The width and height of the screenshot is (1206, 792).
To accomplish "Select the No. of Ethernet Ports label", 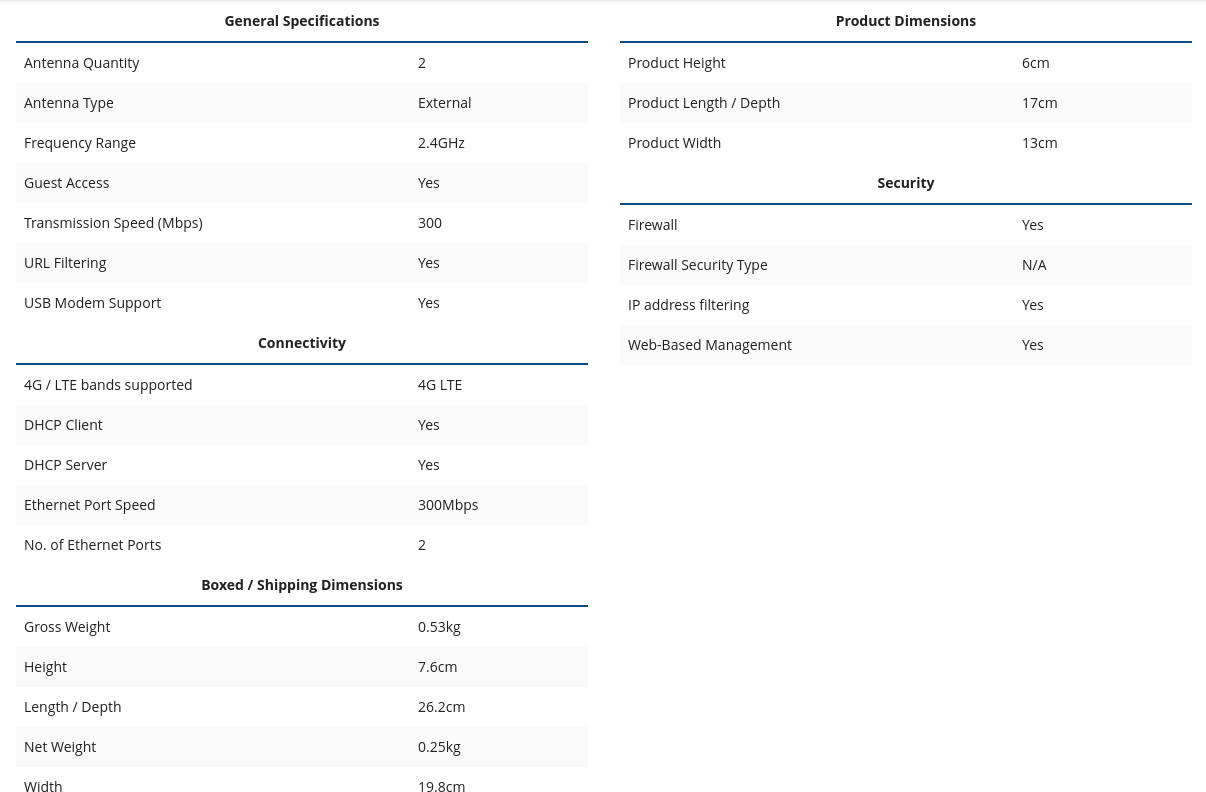I will click(92, 545).
